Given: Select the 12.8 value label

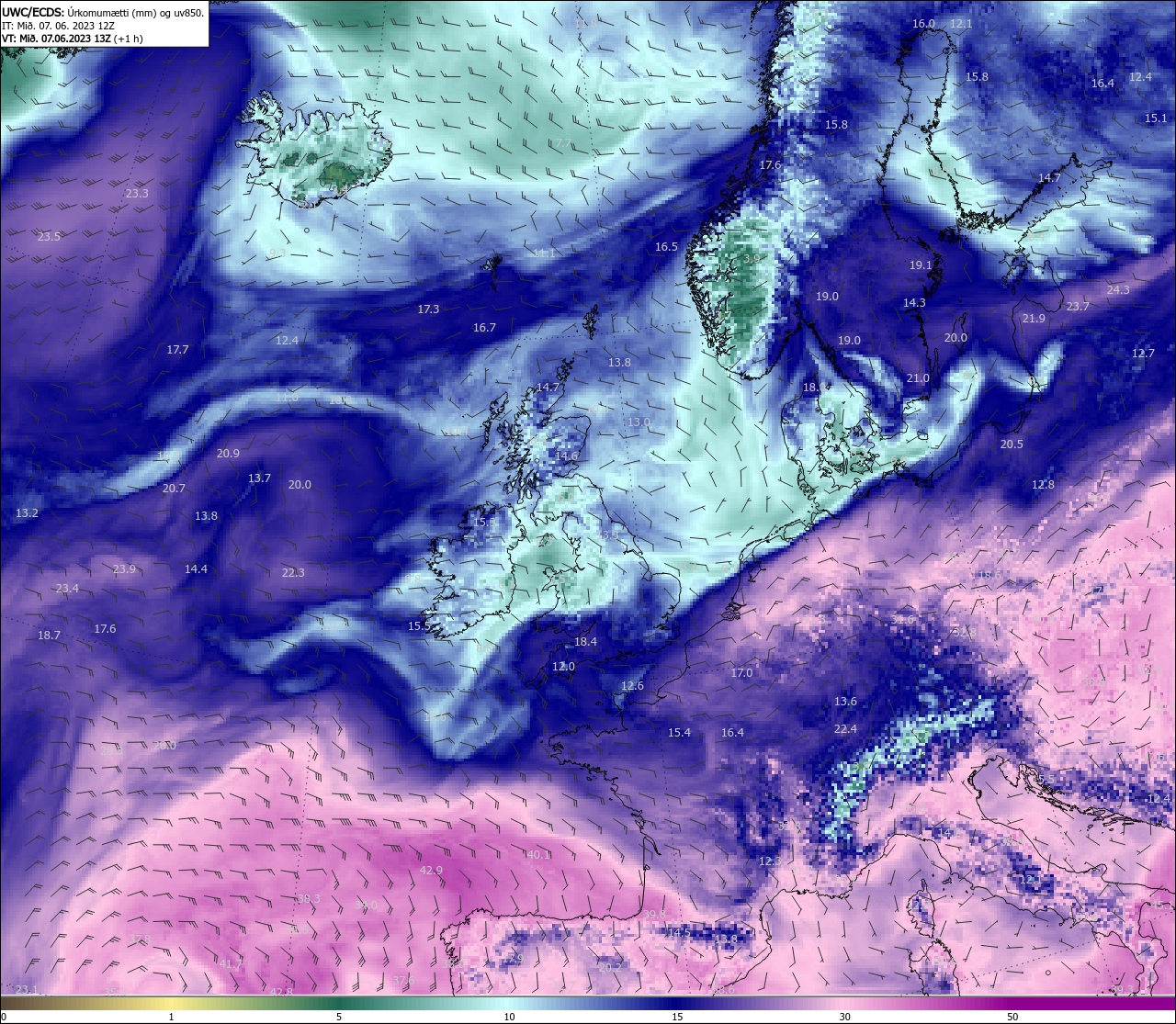Looking at the screenshot, I should click(x=1043, y=484).
